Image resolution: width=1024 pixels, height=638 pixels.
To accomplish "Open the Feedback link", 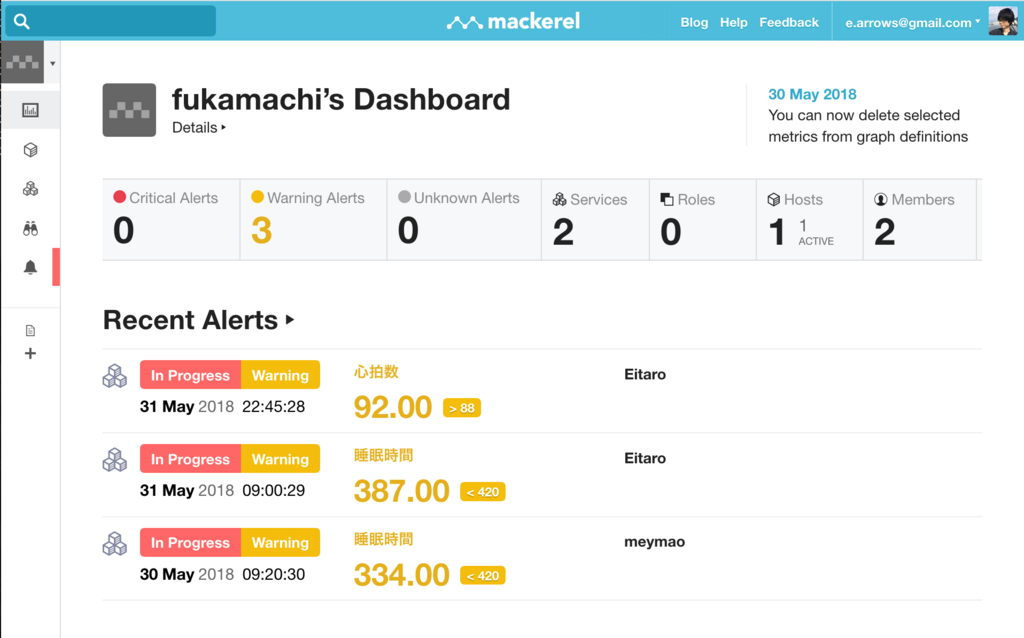I will (788, 22).
